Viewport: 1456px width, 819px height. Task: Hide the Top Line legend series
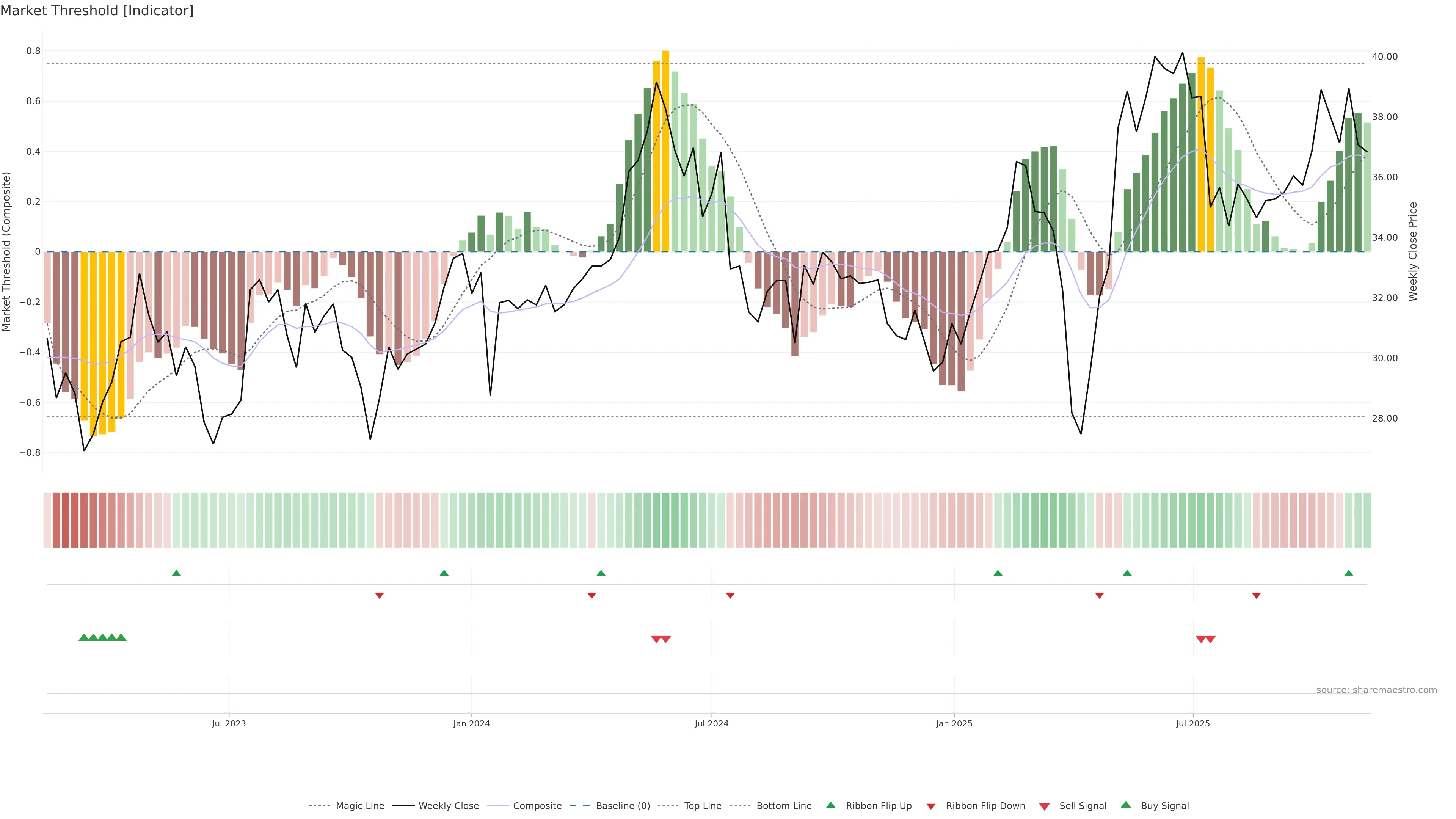[703, 806]
